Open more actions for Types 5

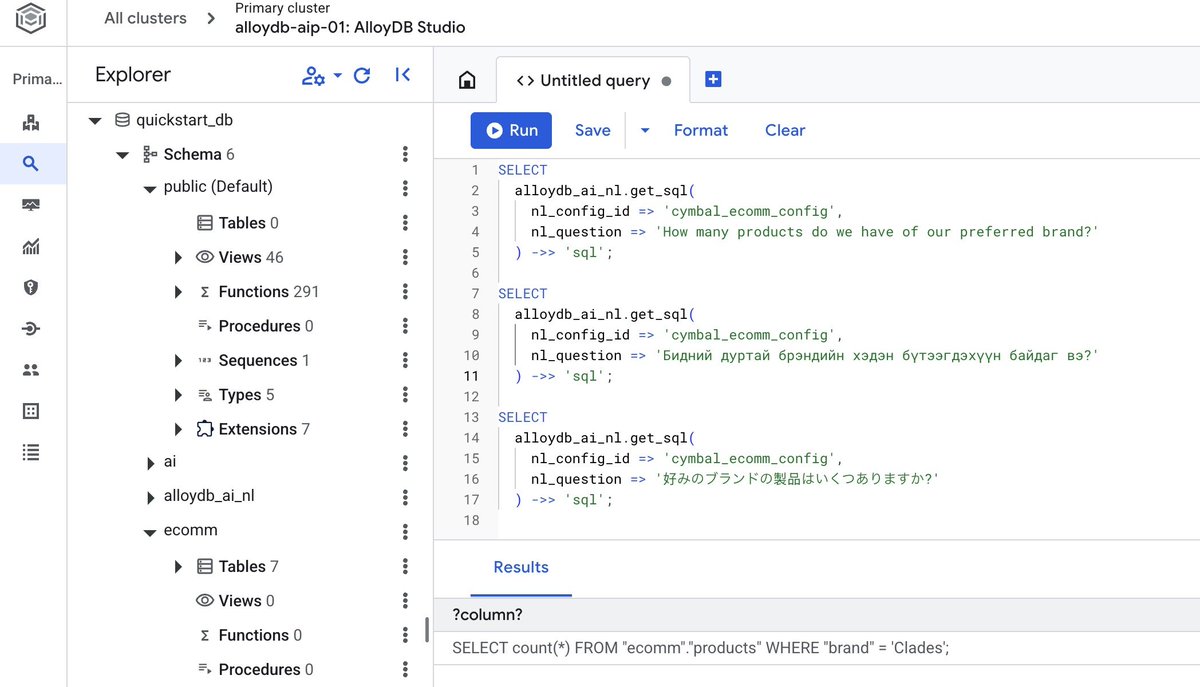click(x=405, y=394)
